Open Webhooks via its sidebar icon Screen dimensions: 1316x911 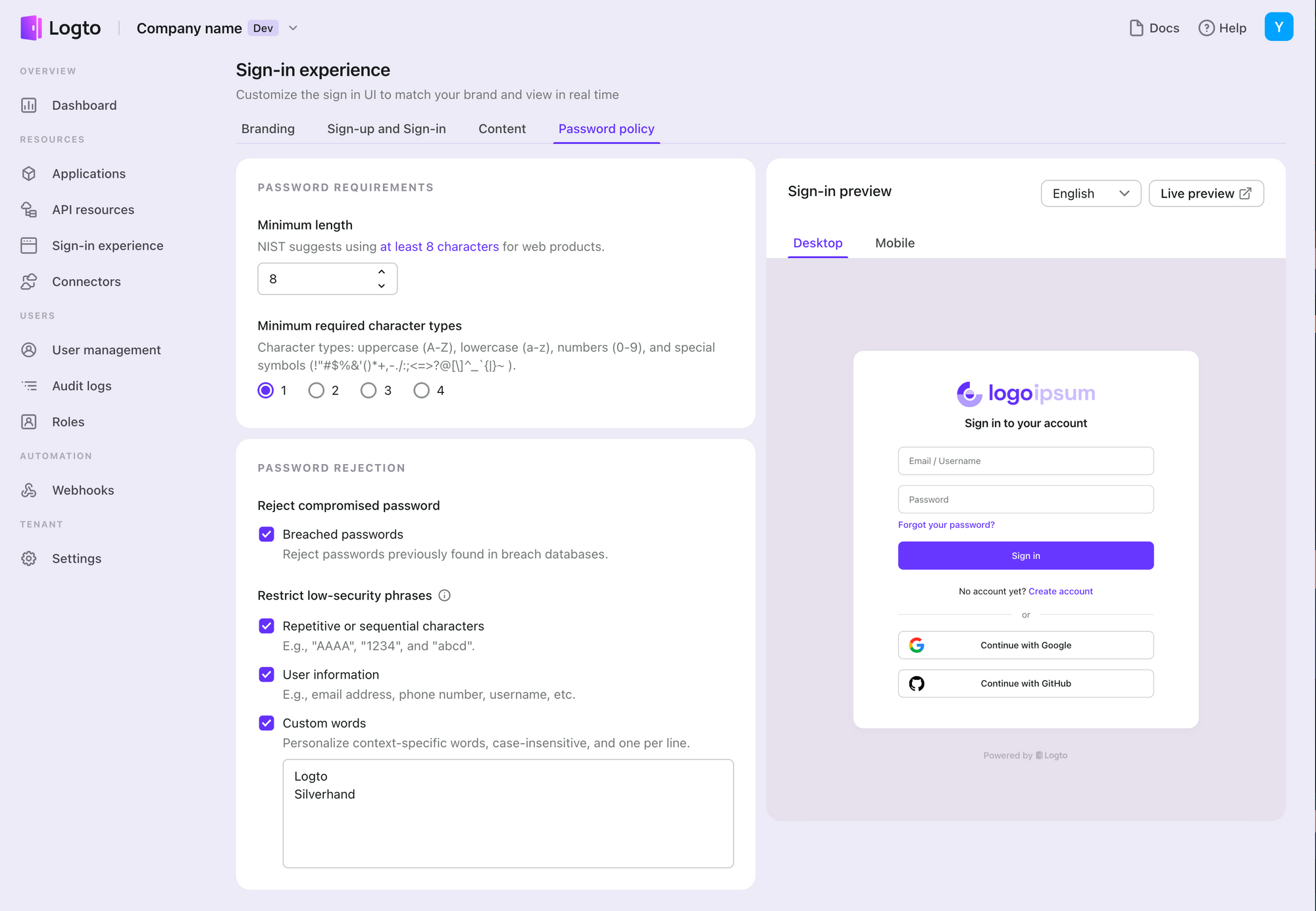click(29, 490)
